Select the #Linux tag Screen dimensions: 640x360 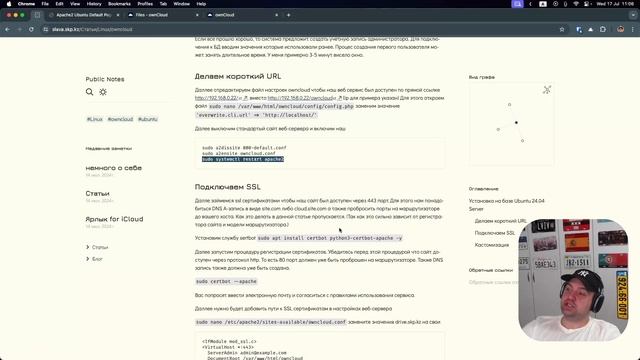pos(95,119)
